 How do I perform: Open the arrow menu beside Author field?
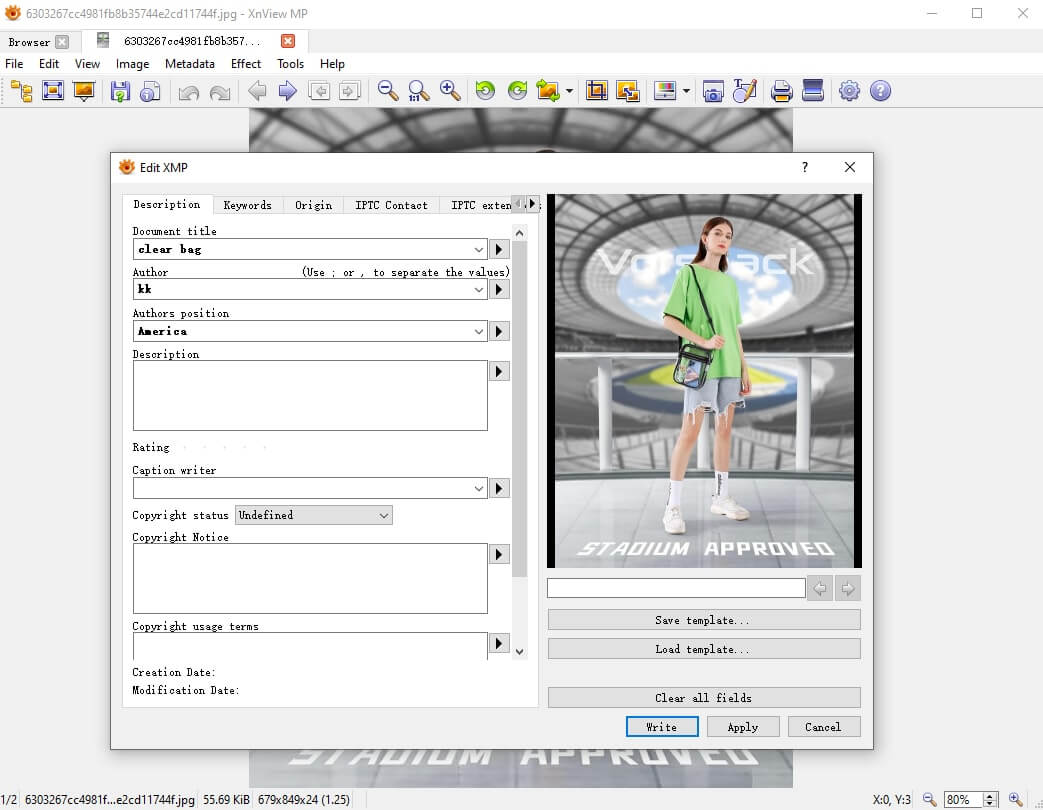499,289
